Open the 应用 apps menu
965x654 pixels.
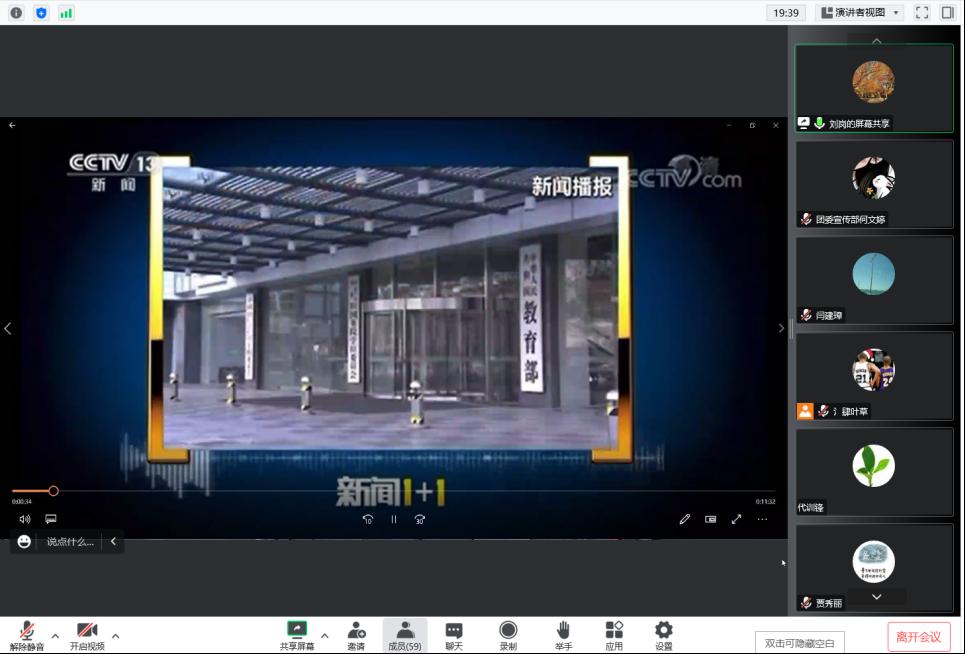[614, 636]
